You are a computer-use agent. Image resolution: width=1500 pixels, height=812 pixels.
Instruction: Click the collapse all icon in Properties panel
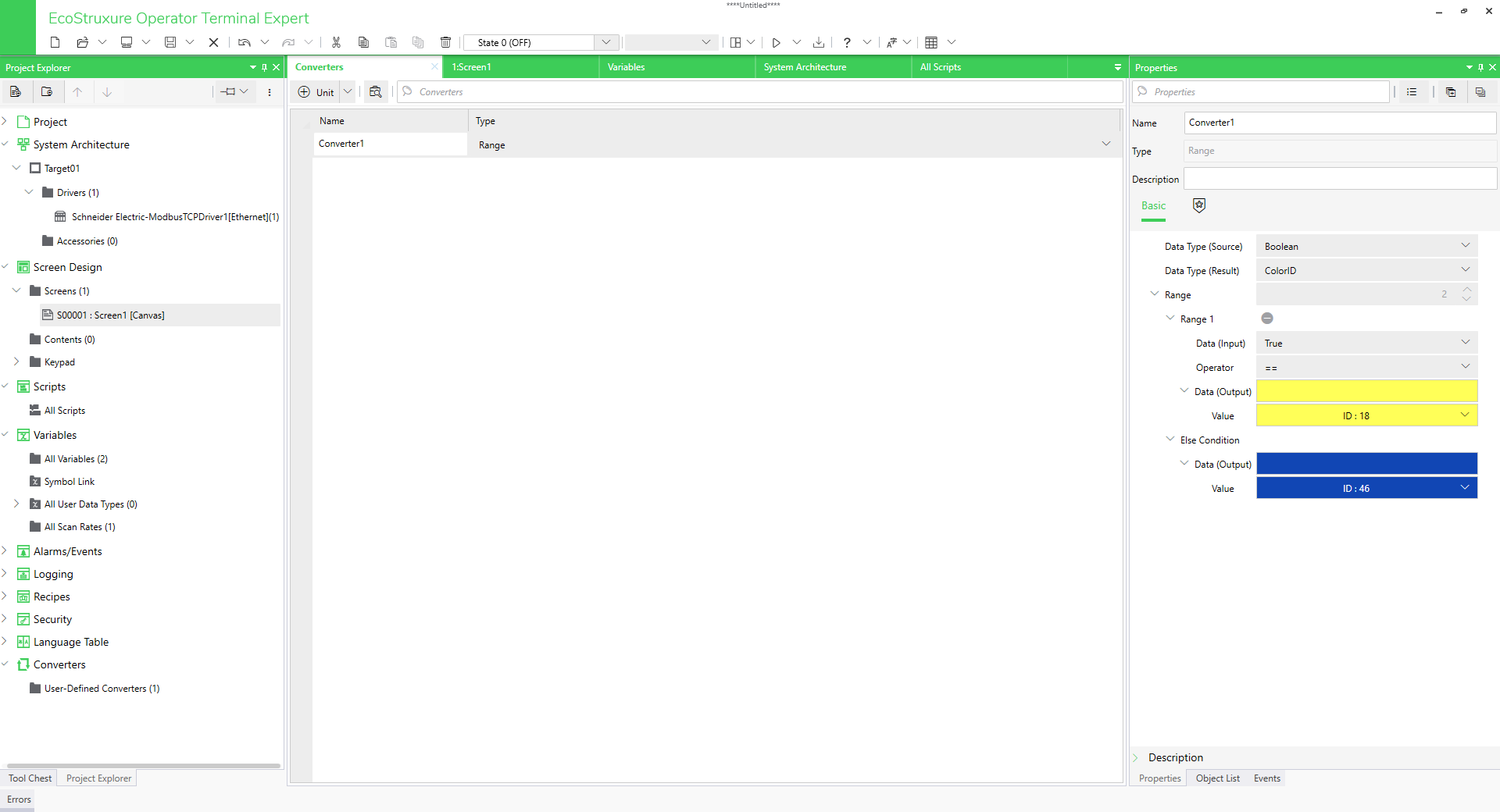1480,91
